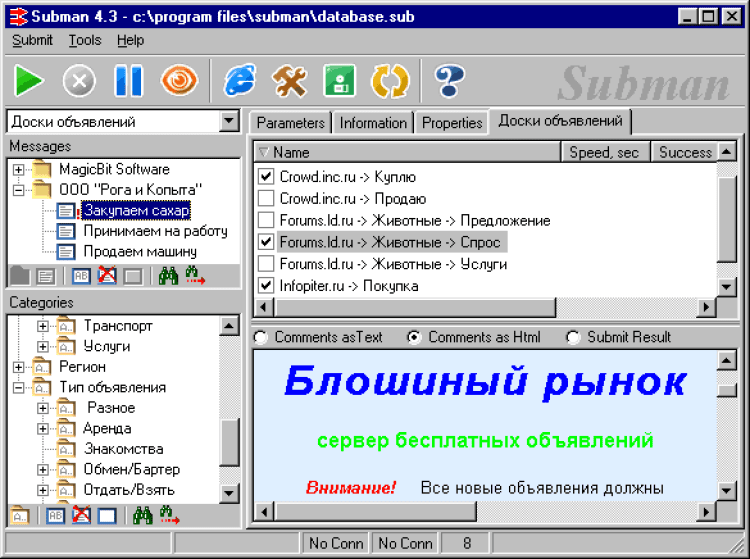750x559 pixels.
Task: Select Comments asText radio button
Action: 261,337
